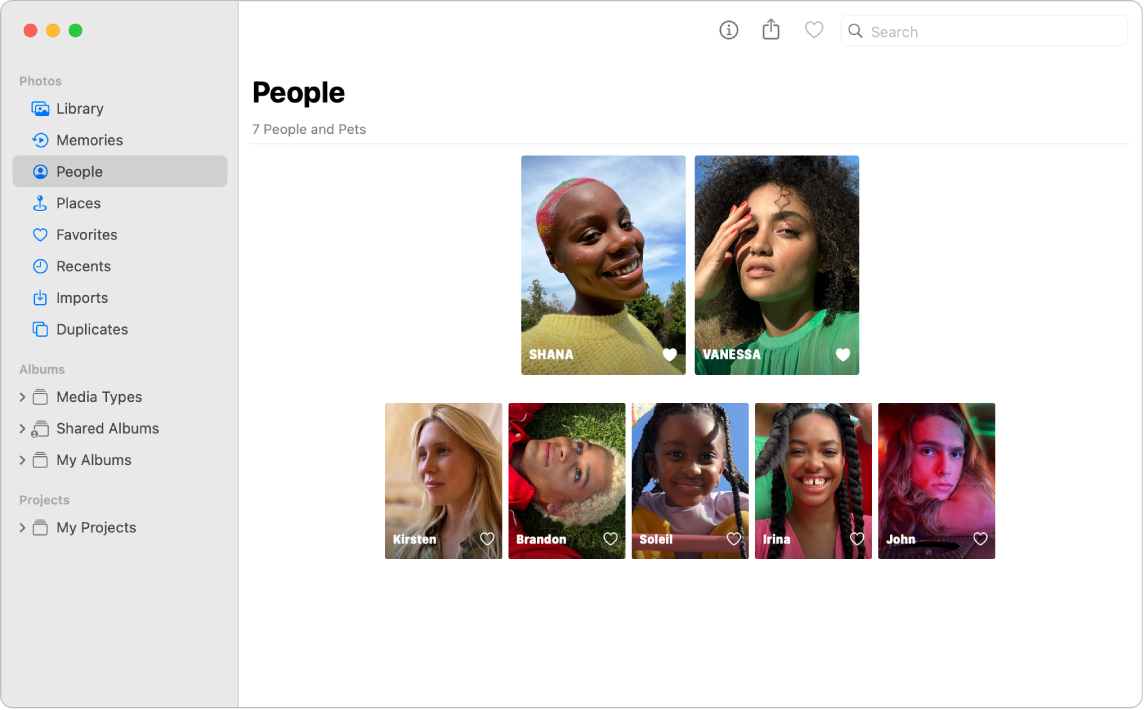Expand Shared Albums in the sidebar

click(x=22, y=428)
